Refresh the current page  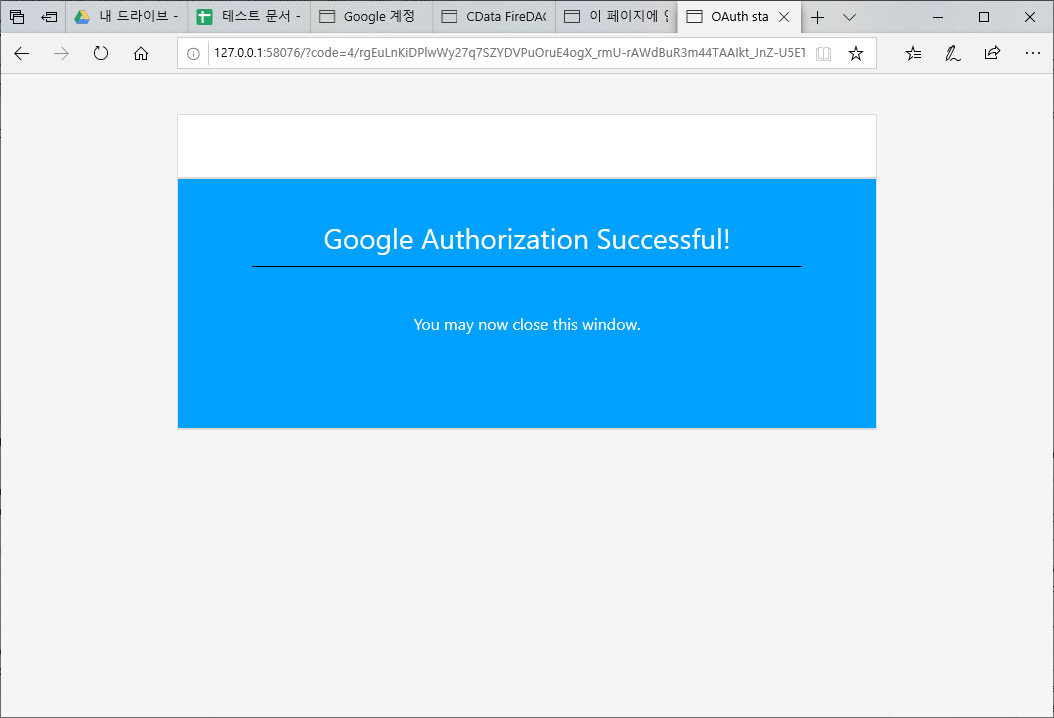pos(101,54)
